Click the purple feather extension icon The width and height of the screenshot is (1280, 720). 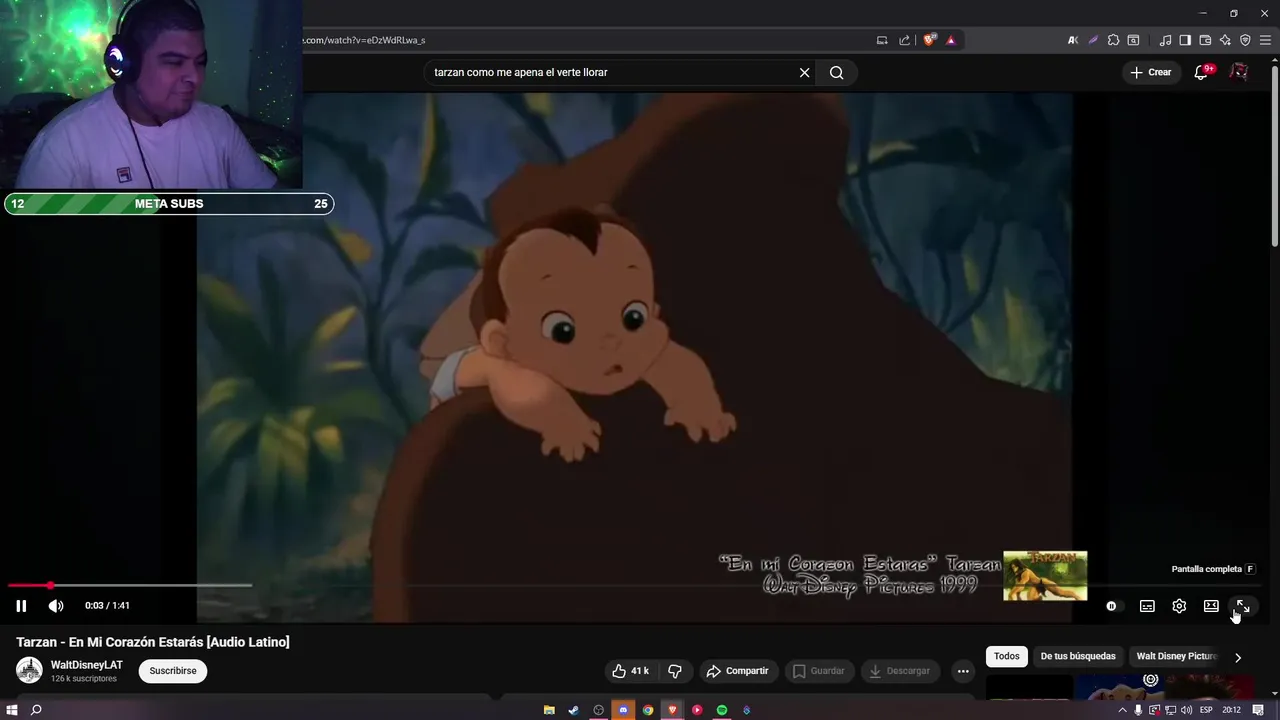coord(1093,40)
